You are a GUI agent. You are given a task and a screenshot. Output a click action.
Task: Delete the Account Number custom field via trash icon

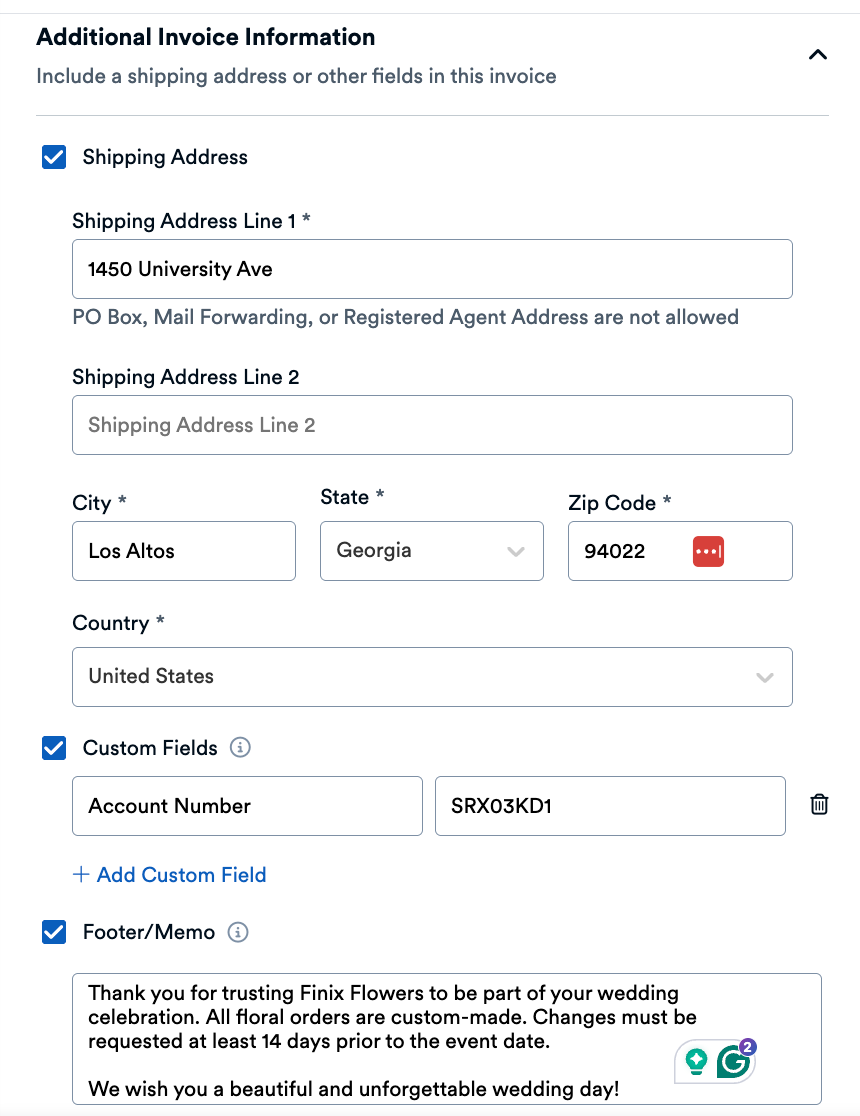(819, 804)
